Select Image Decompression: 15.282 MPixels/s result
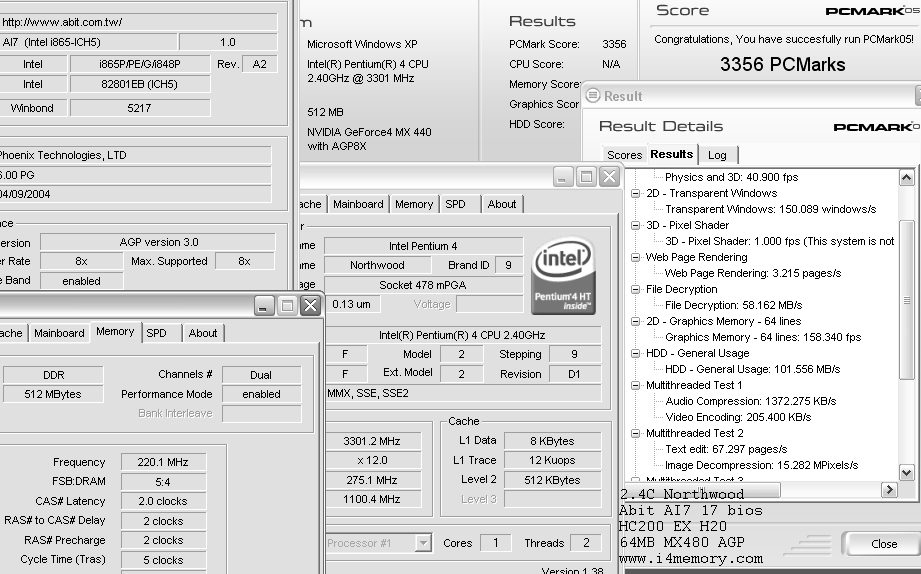This screenshot has height=574, width=921. click(x=761, y=465)
